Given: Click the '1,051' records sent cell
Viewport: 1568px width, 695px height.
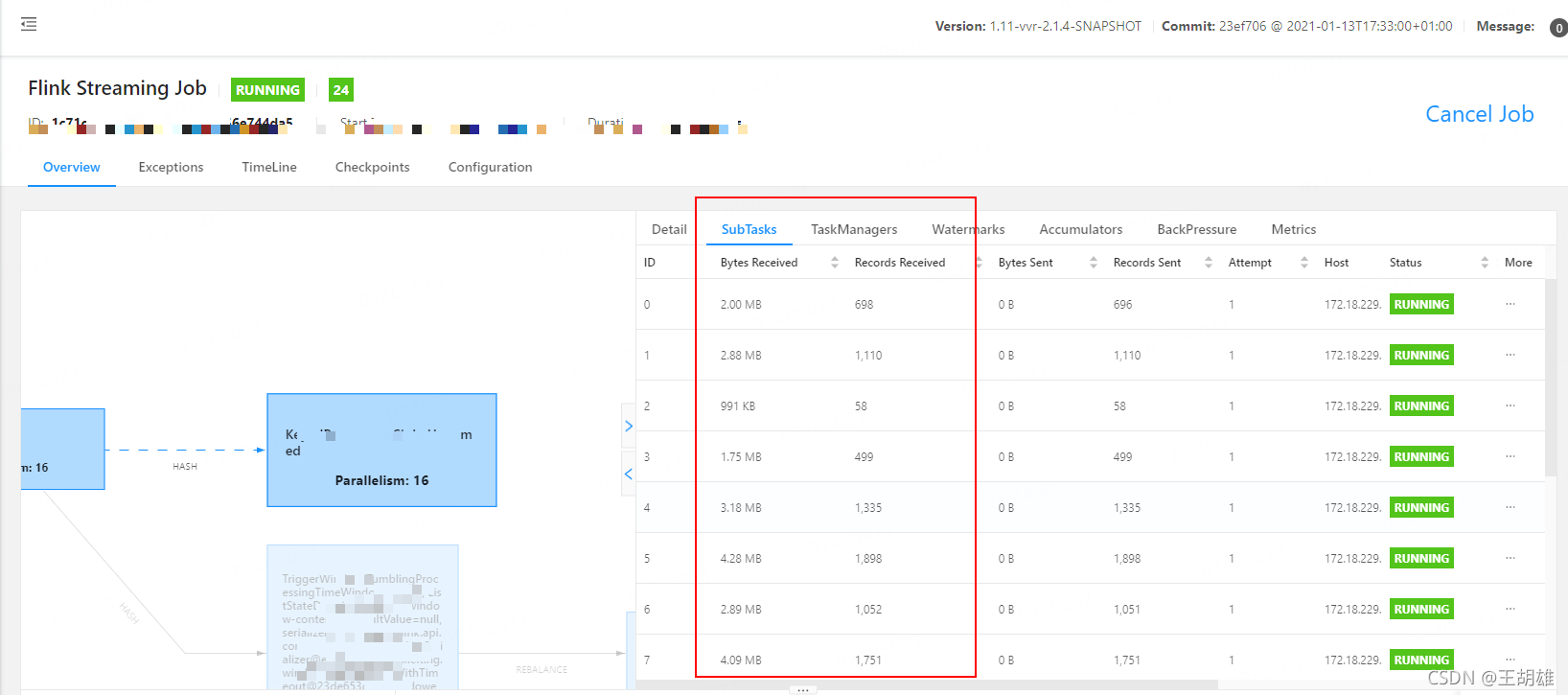Looking at the screenshot, I should [1127, 610].
